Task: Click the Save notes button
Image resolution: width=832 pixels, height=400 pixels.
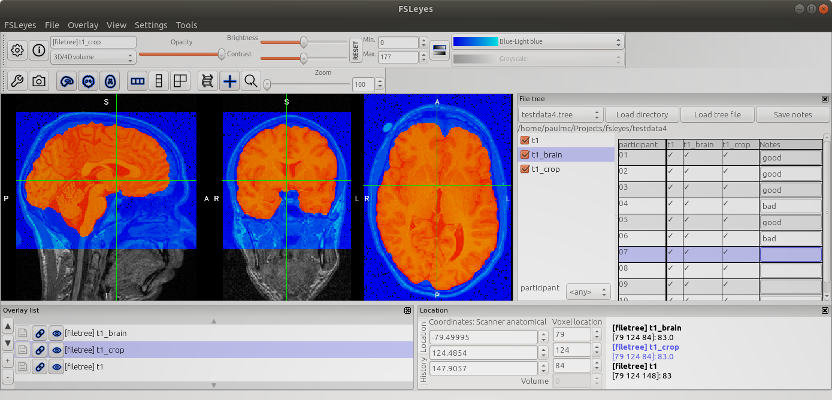Action: point(793,115)
